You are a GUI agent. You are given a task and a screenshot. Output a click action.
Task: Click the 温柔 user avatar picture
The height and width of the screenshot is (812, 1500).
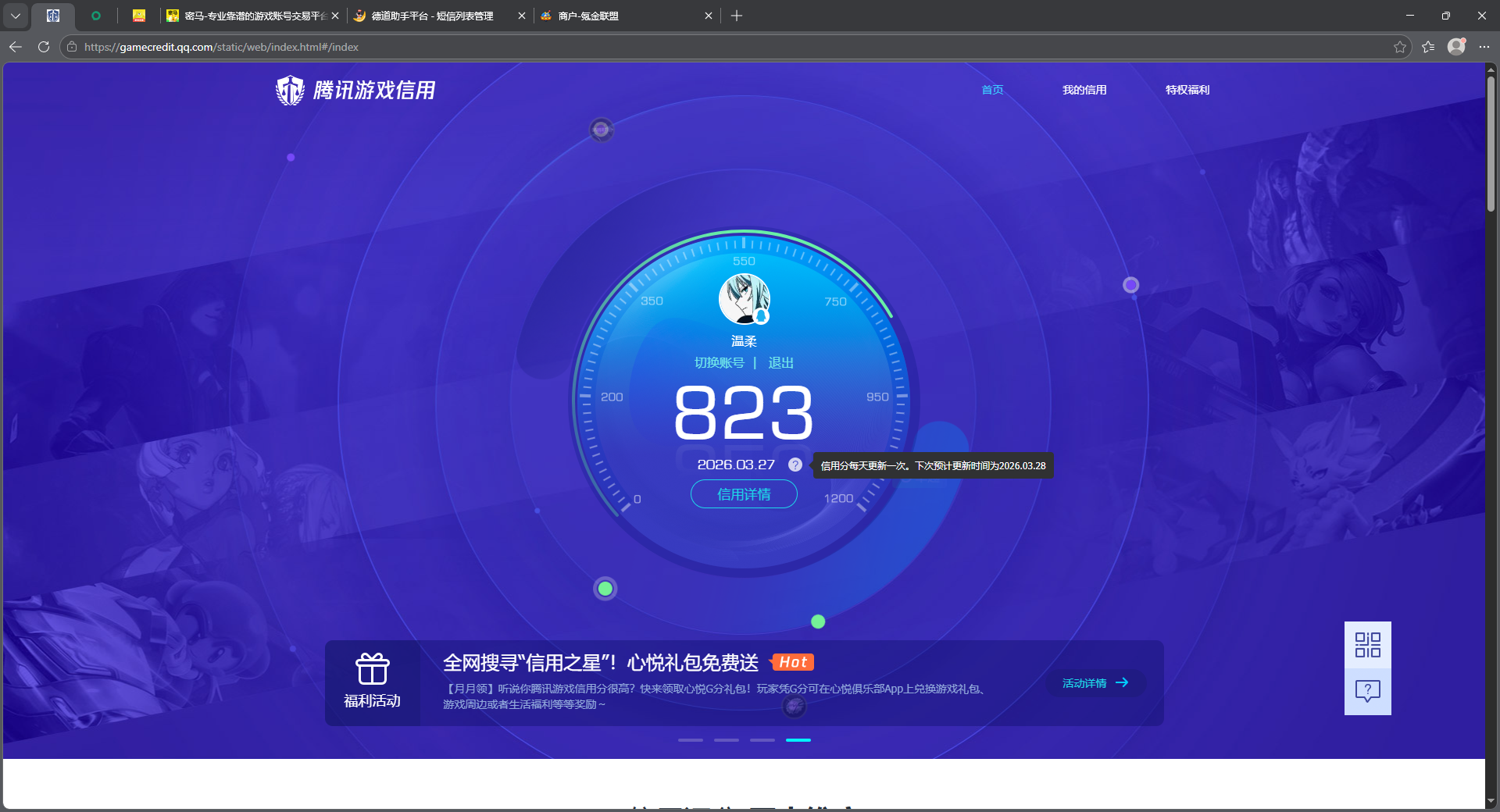743,301
